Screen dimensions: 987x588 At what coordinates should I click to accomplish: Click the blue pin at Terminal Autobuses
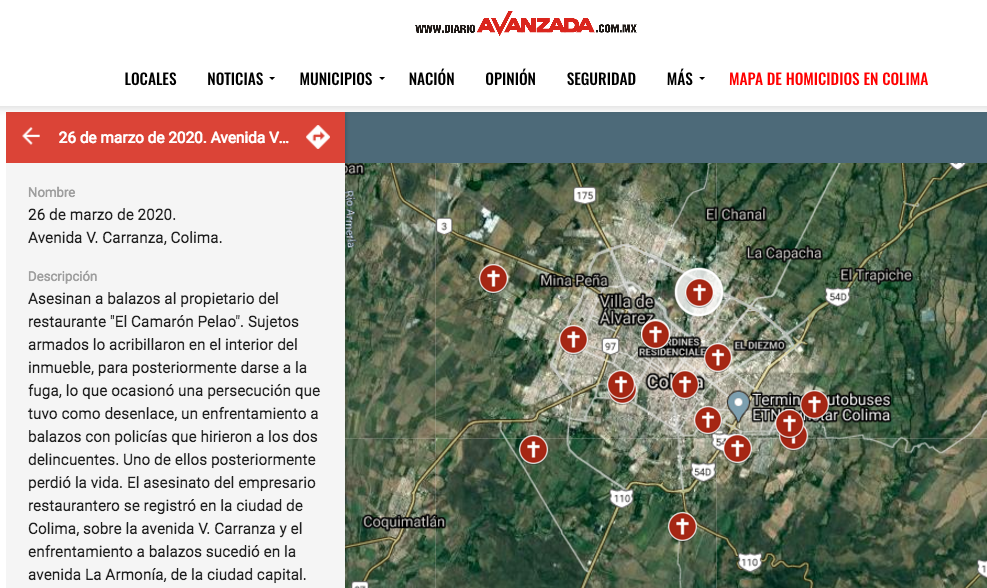[738, 404]
